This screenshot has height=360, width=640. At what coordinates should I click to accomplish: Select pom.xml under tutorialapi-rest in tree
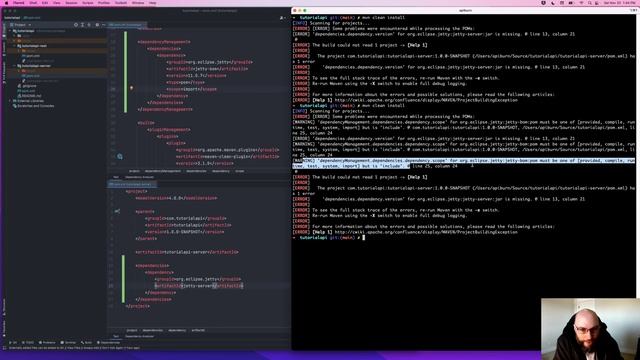pos(31,56)
